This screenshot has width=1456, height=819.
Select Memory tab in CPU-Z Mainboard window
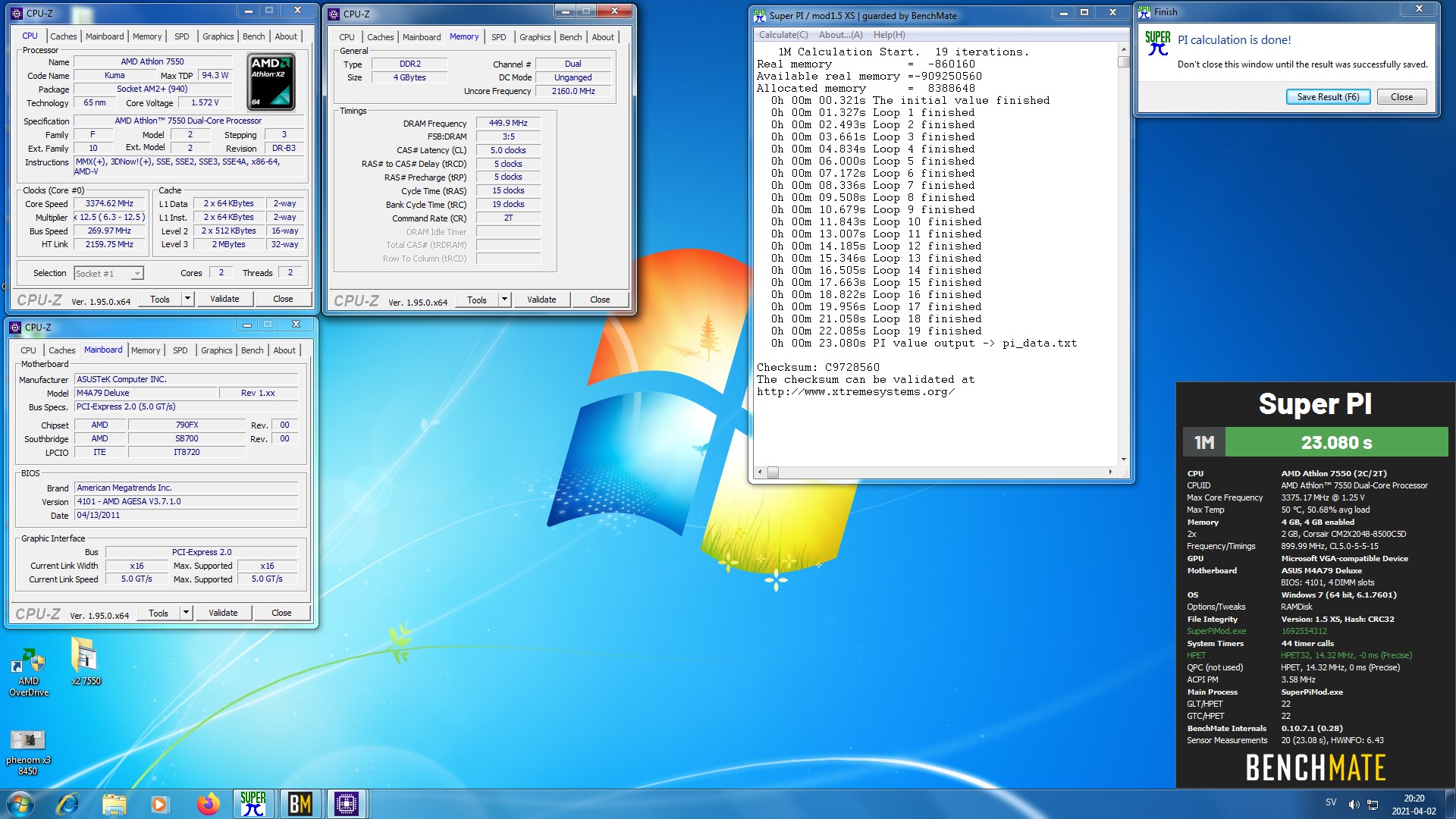146,350
